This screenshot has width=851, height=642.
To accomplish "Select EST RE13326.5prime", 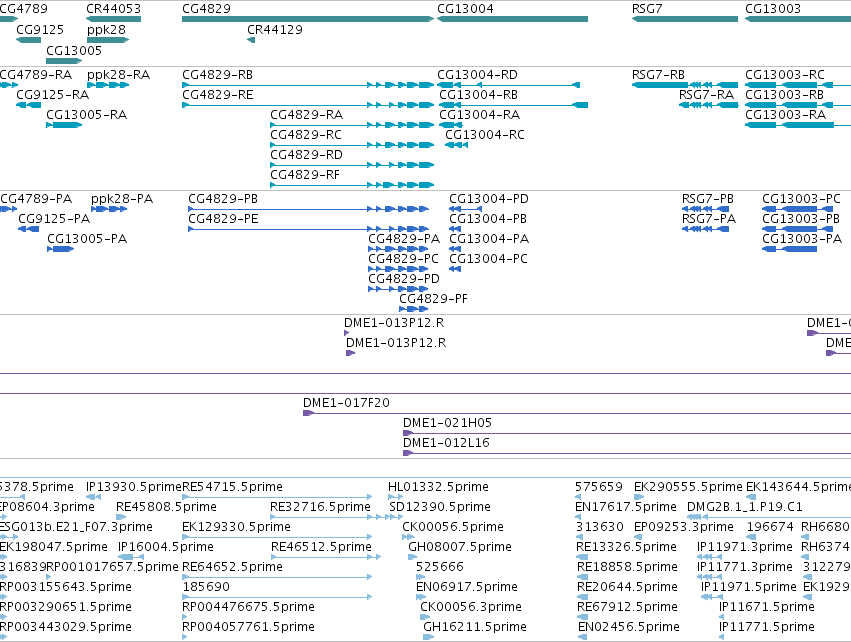I will tap(582, 557).
